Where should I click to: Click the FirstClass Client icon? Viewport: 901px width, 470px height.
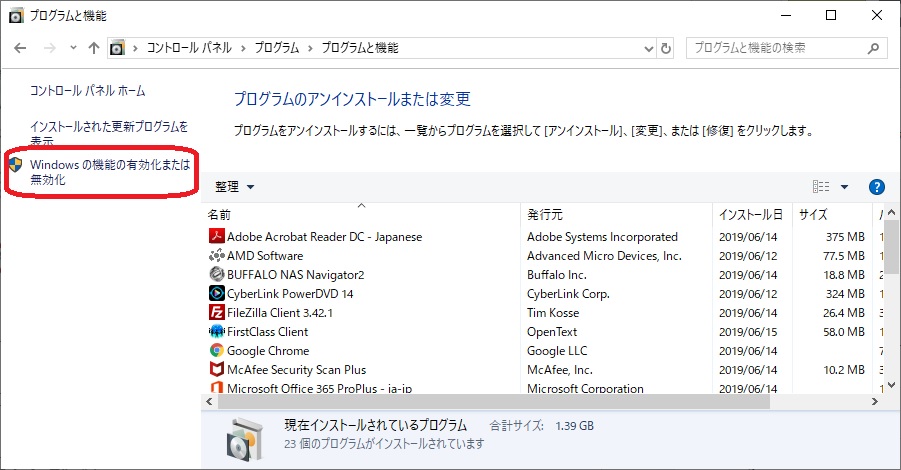217,331
